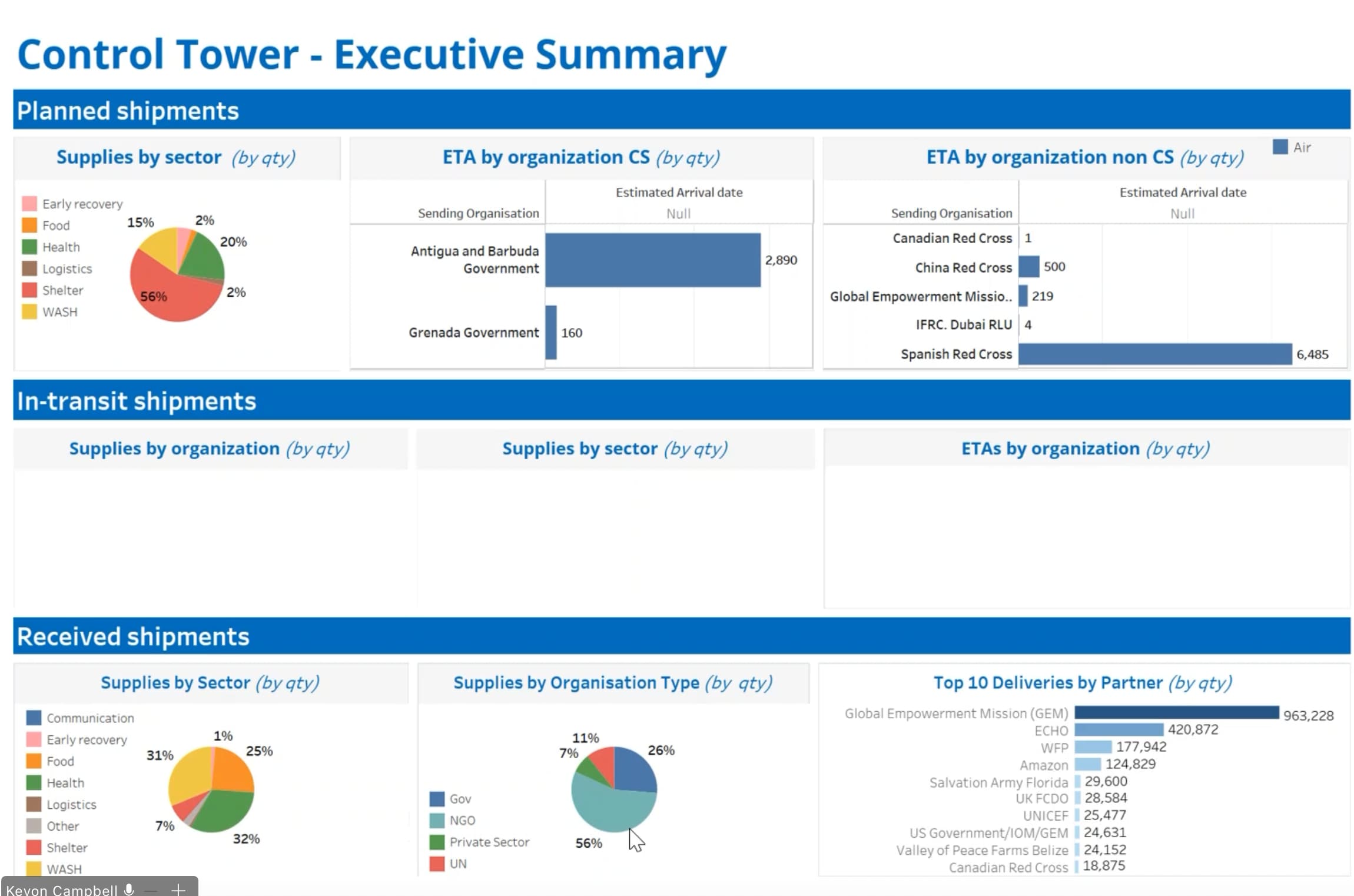The width and height of the screenshot is (1354, 896).
Task: Select the NGO legend swatch
Action: 437,820
